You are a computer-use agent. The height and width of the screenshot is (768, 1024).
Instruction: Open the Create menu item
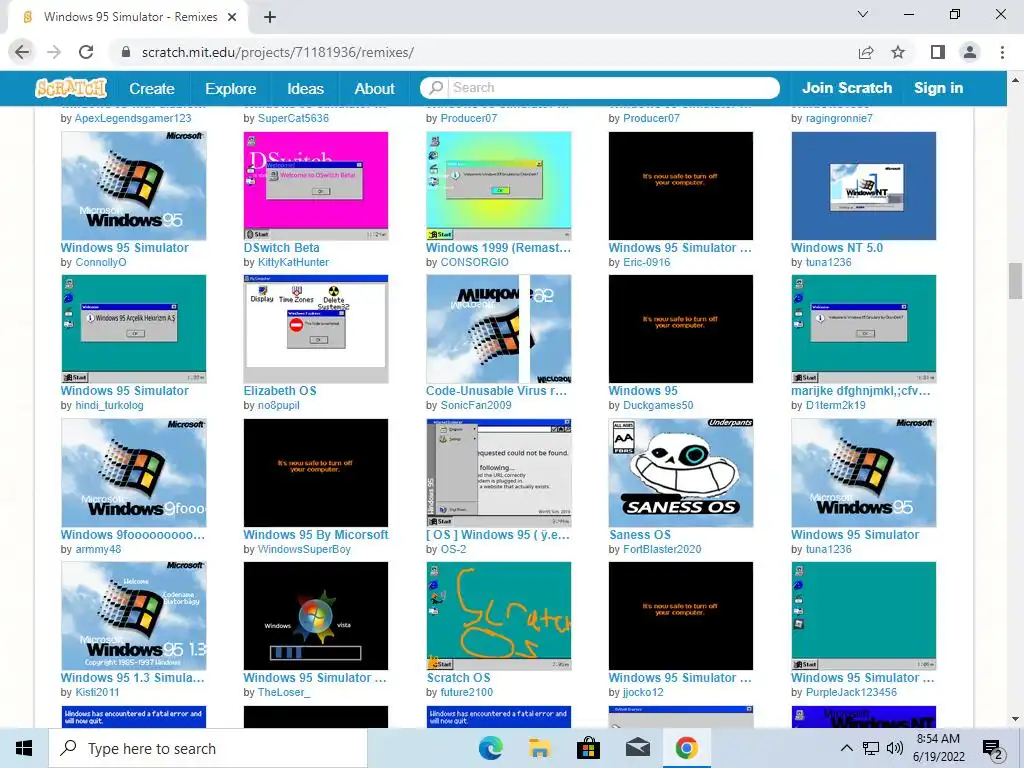click(x=152, y=88)
